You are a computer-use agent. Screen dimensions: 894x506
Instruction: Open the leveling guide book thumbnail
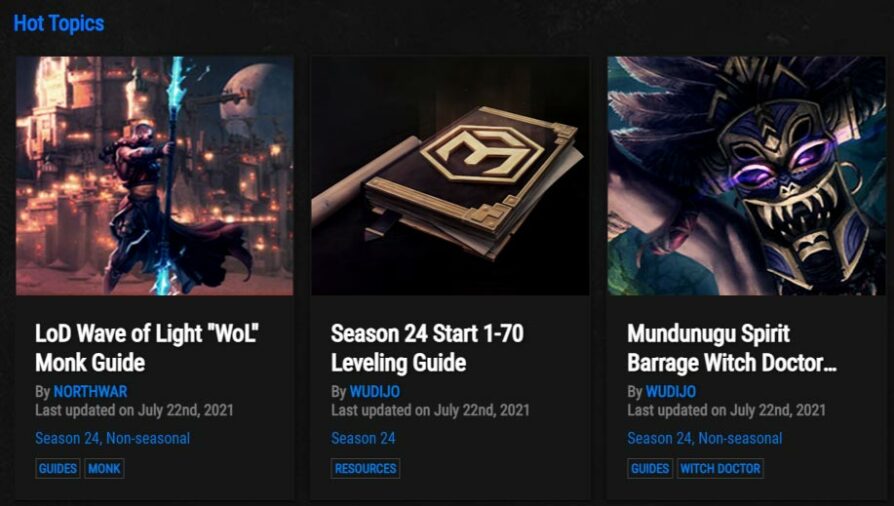(x=450, y=176)
